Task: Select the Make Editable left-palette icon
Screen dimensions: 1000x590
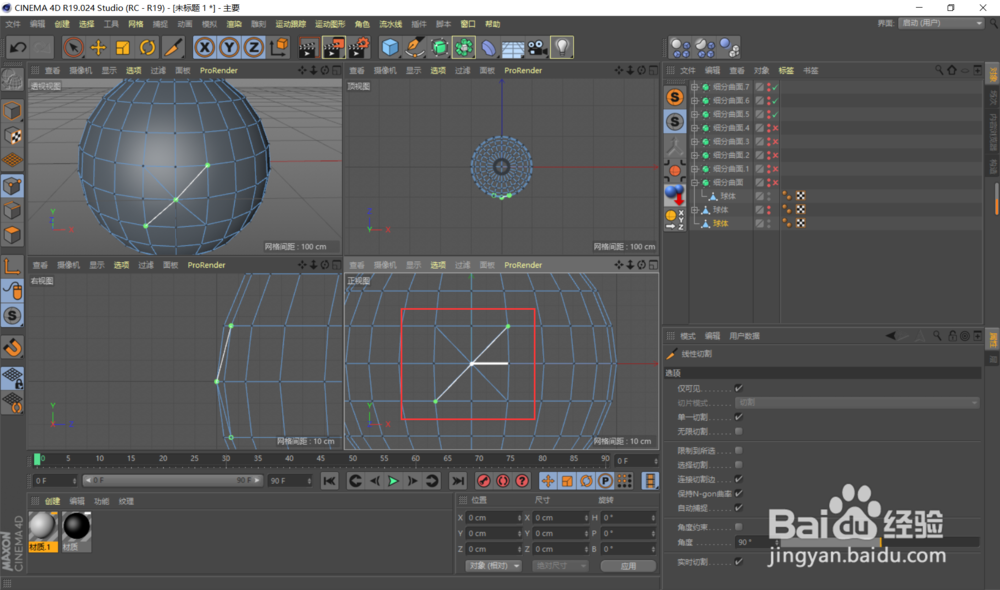Action: pyautogui.click(x=12, y=79)
